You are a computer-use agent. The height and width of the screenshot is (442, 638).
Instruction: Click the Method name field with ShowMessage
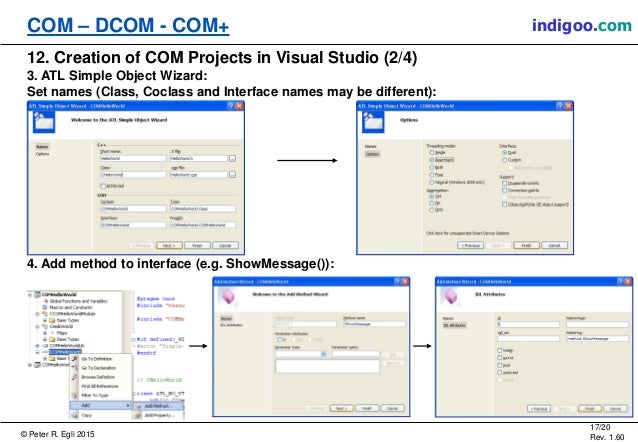pyautogui.click(x=374, y=324)
